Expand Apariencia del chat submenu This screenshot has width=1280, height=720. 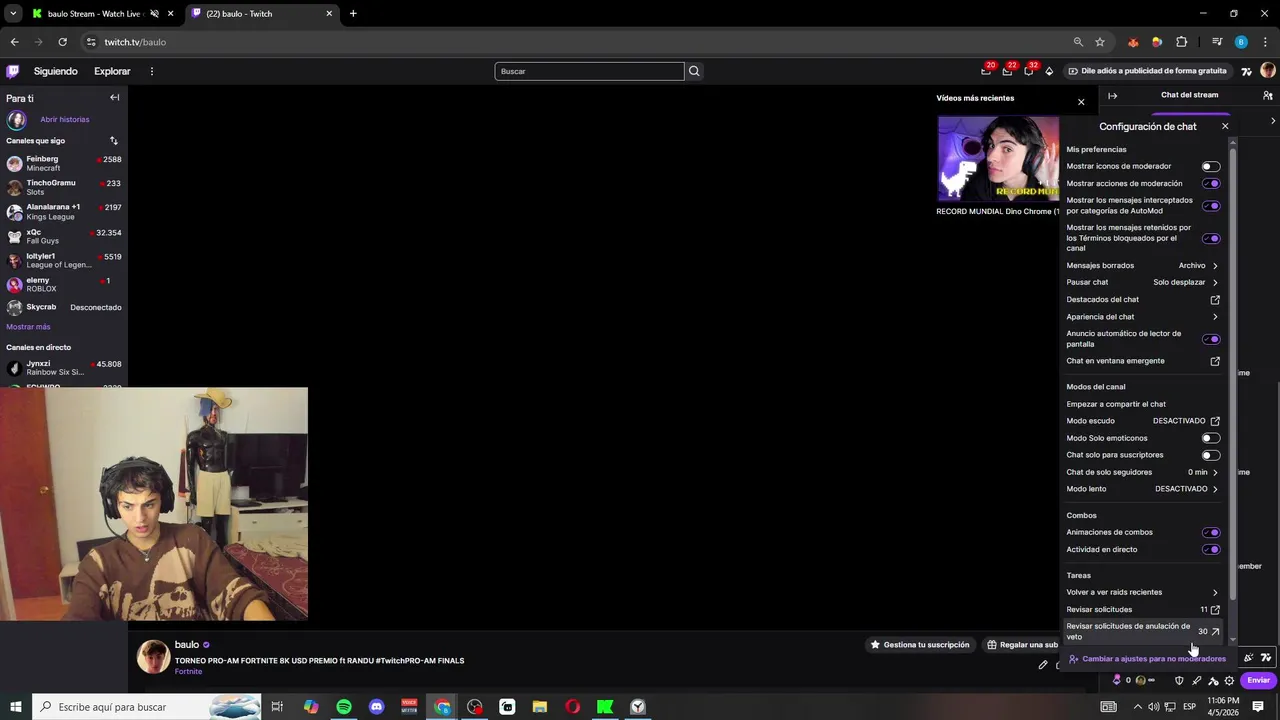[1143, 317]
